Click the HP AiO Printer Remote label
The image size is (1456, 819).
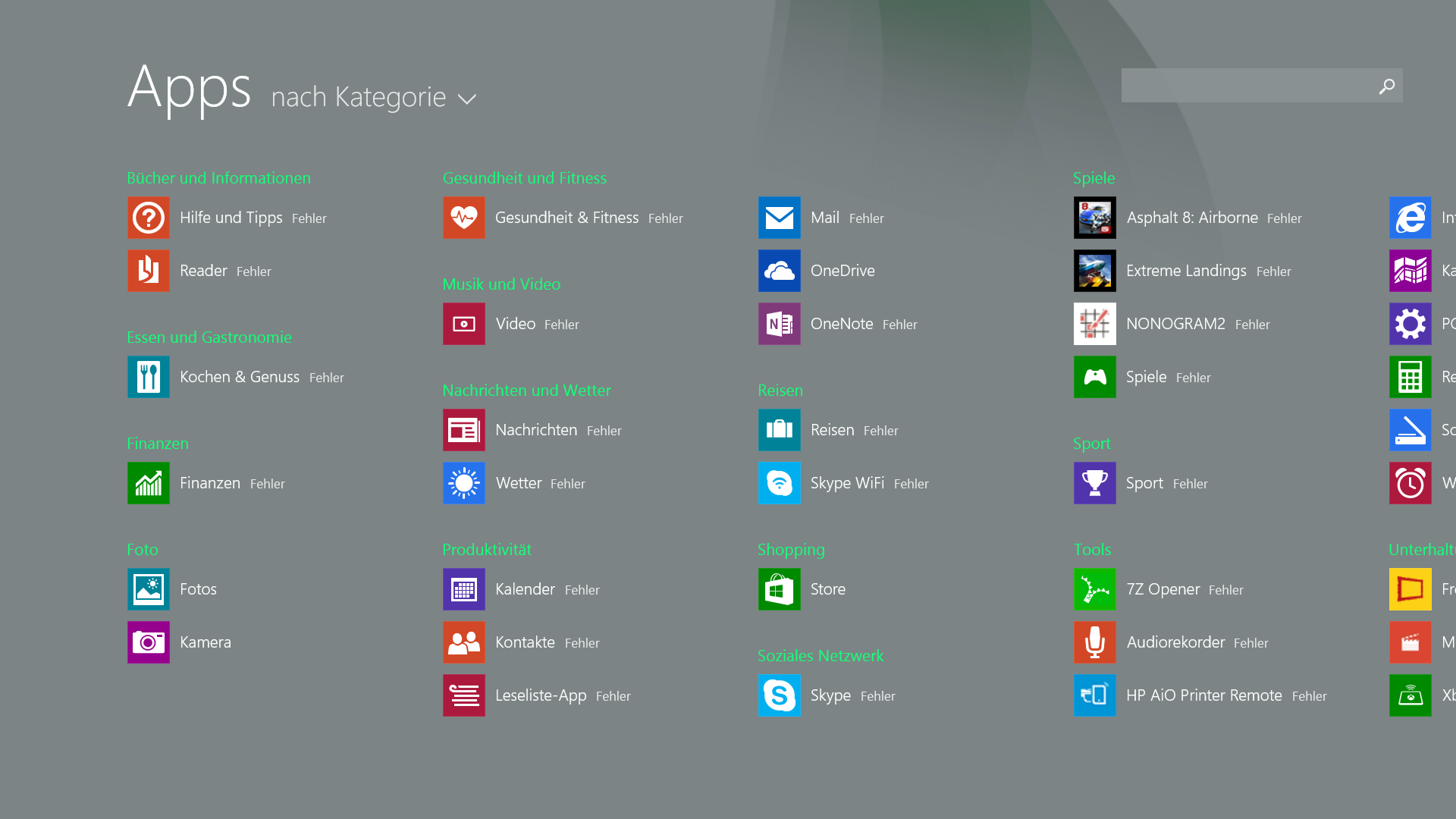[1204, 695]
